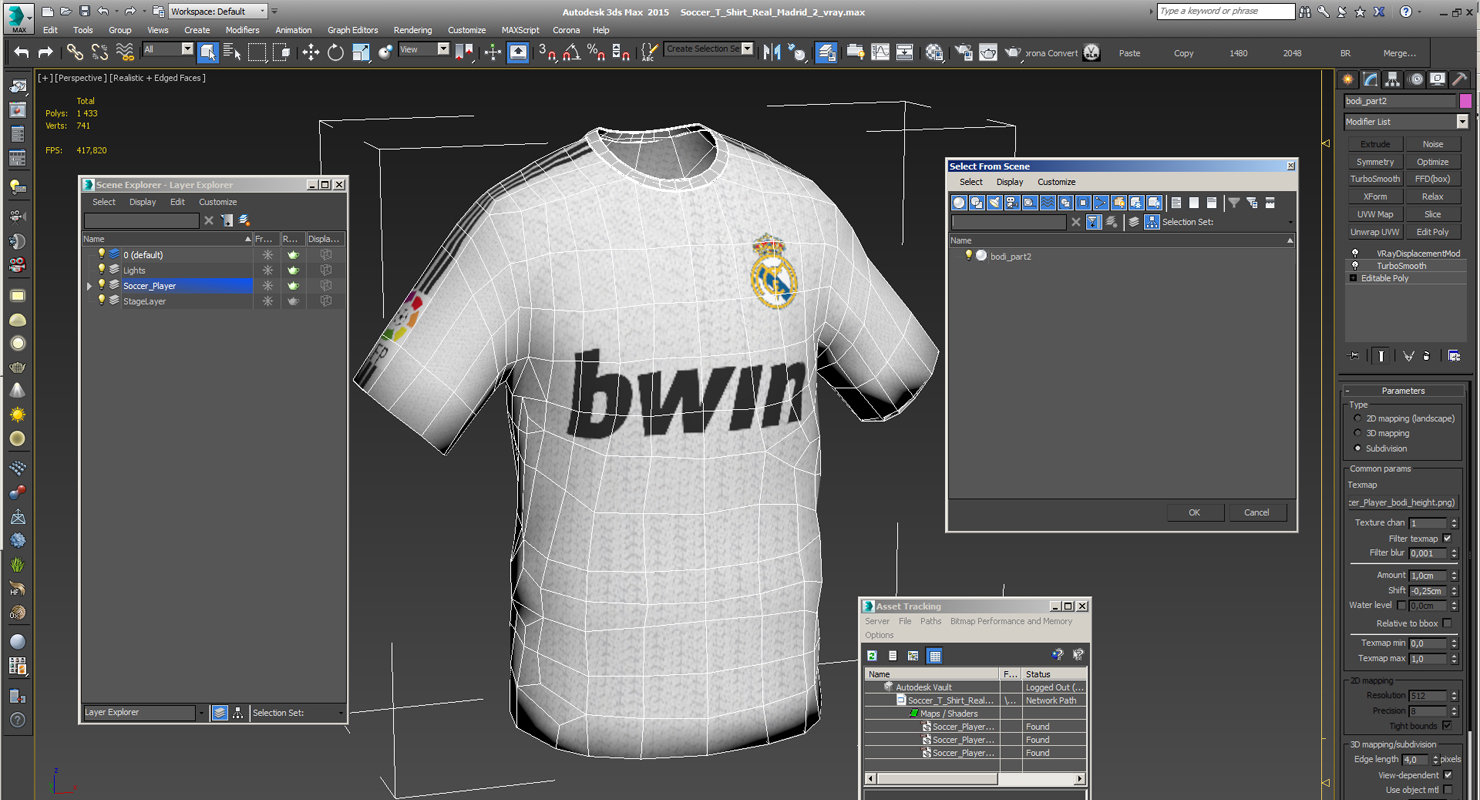Activate the Unlink Selection tool

tap(100, 52)
